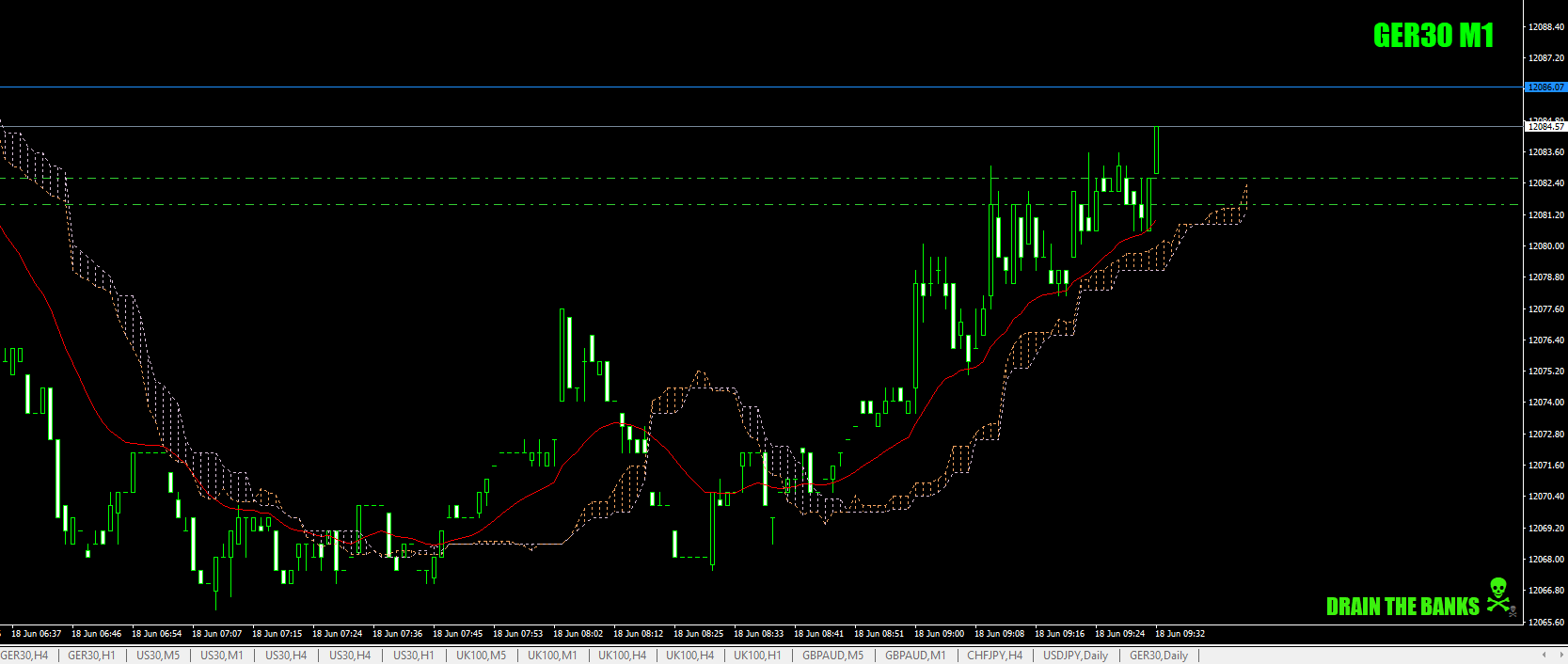Switch to the GER30,H4 chart tab
This screenshot has height=664, width=1568.
pos(24,656)
